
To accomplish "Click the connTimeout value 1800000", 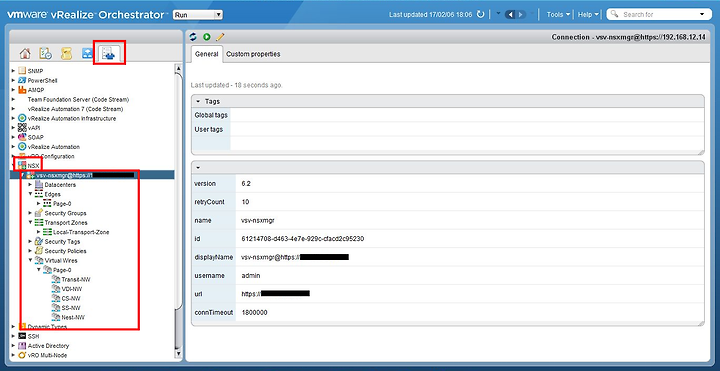I will pos(254,313).
